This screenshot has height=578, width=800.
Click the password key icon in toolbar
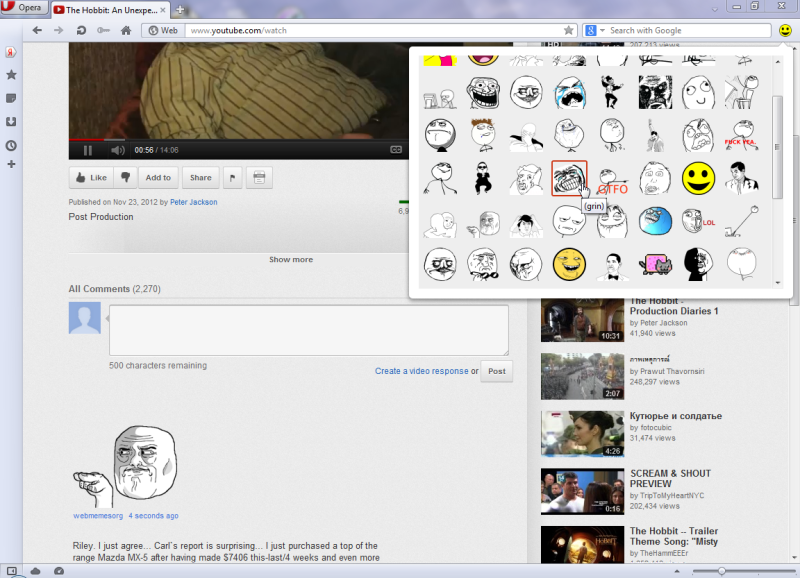(x=104, y=31)
